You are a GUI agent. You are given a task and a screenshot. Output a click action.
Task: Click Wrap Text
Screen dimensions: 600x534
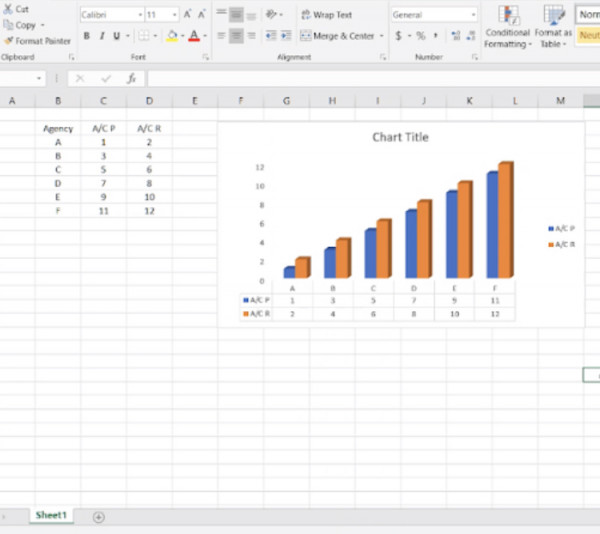point(326,15)
